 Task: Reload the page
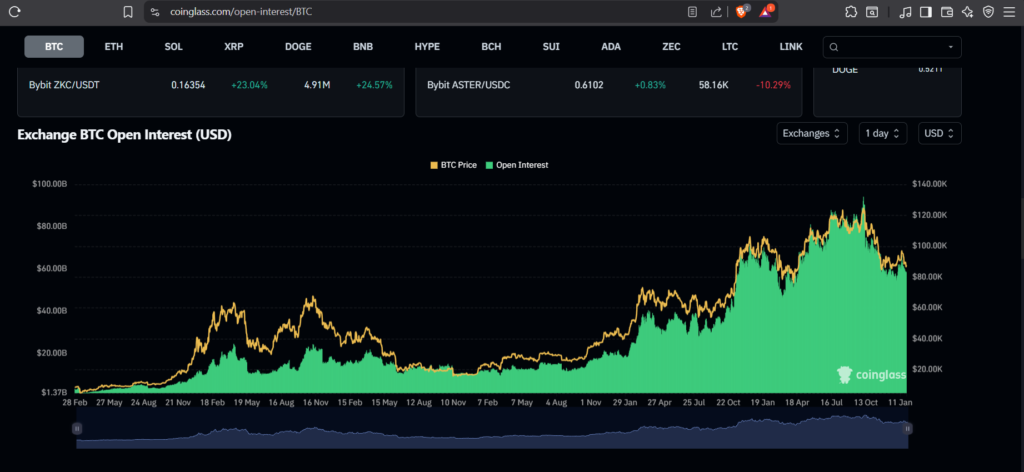(15, 12)
